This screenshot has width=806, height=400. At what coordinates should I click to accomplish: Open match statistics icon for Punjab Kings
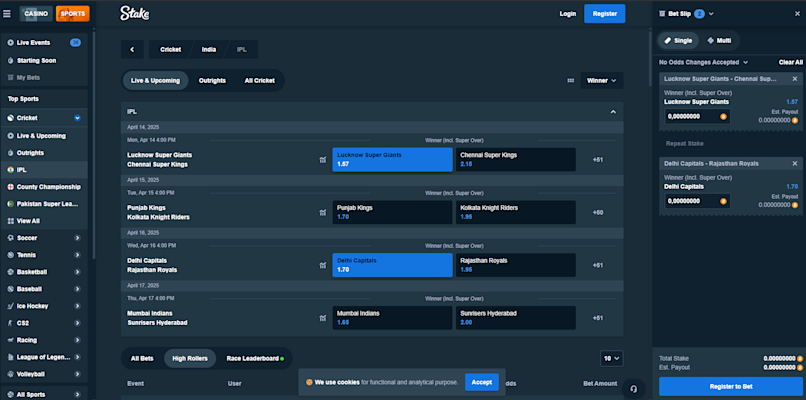coord(322,212)
